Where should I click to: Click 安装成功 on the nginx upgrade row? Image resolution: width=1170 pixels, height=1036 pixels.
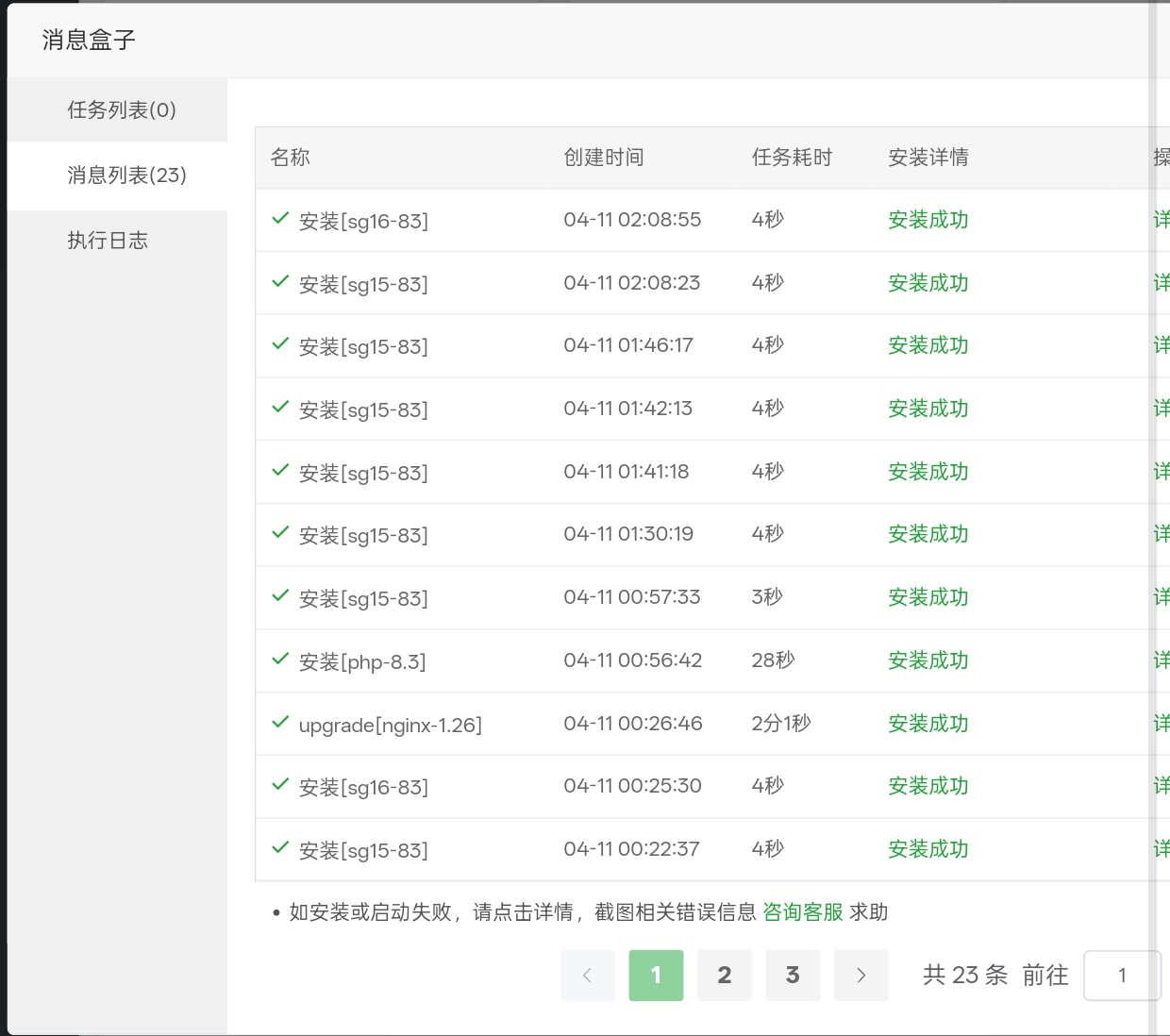(x=928, y=723)
